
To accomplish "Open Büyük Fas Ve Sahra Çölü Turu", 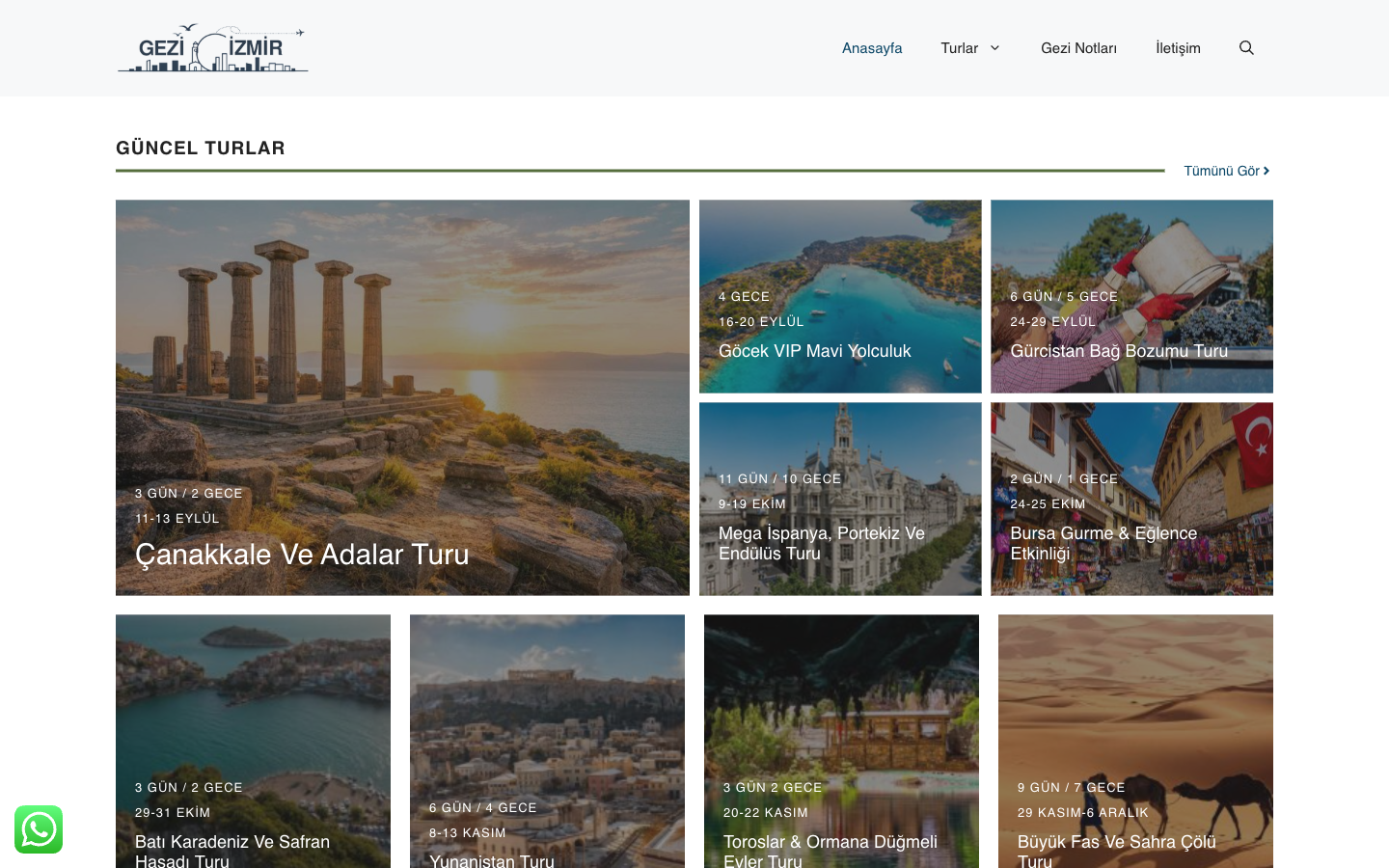I will (1116, 851).
